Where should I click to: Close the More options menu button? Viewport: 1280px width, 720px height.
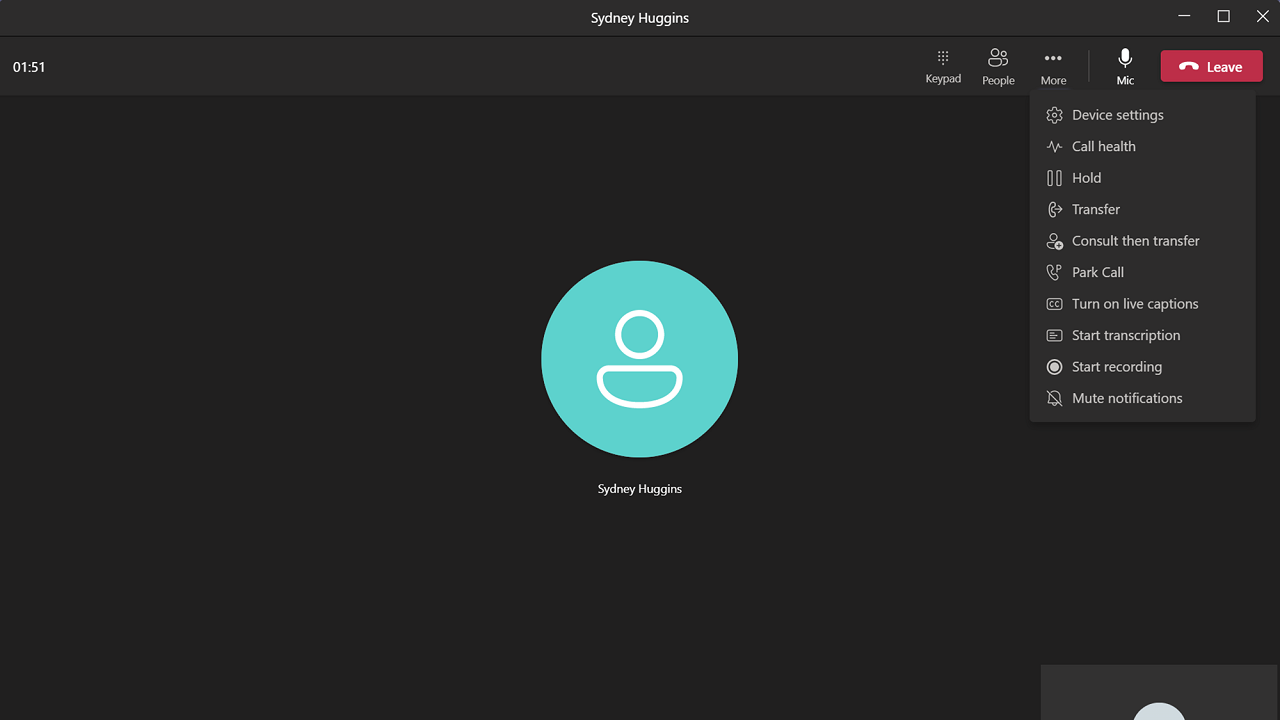click(x=1053, y=66)
